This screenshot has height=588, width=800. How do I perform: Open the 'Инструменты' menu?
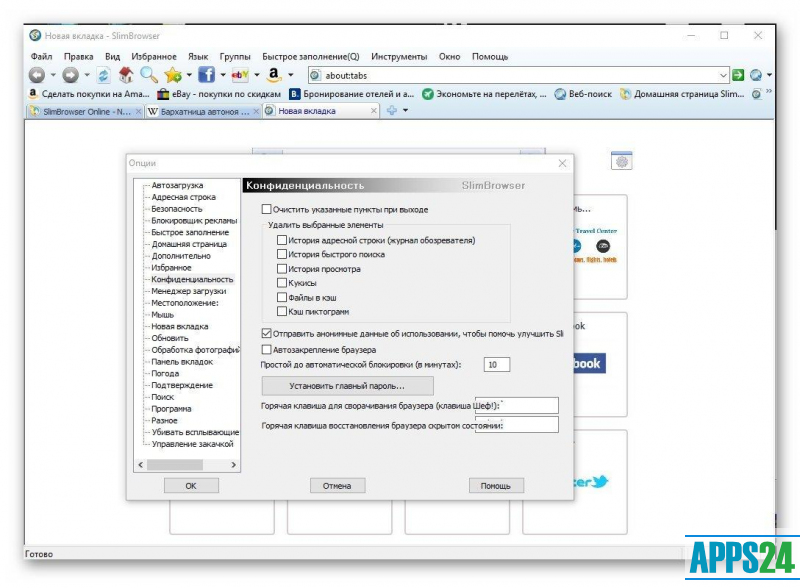[x=399, y=57]
